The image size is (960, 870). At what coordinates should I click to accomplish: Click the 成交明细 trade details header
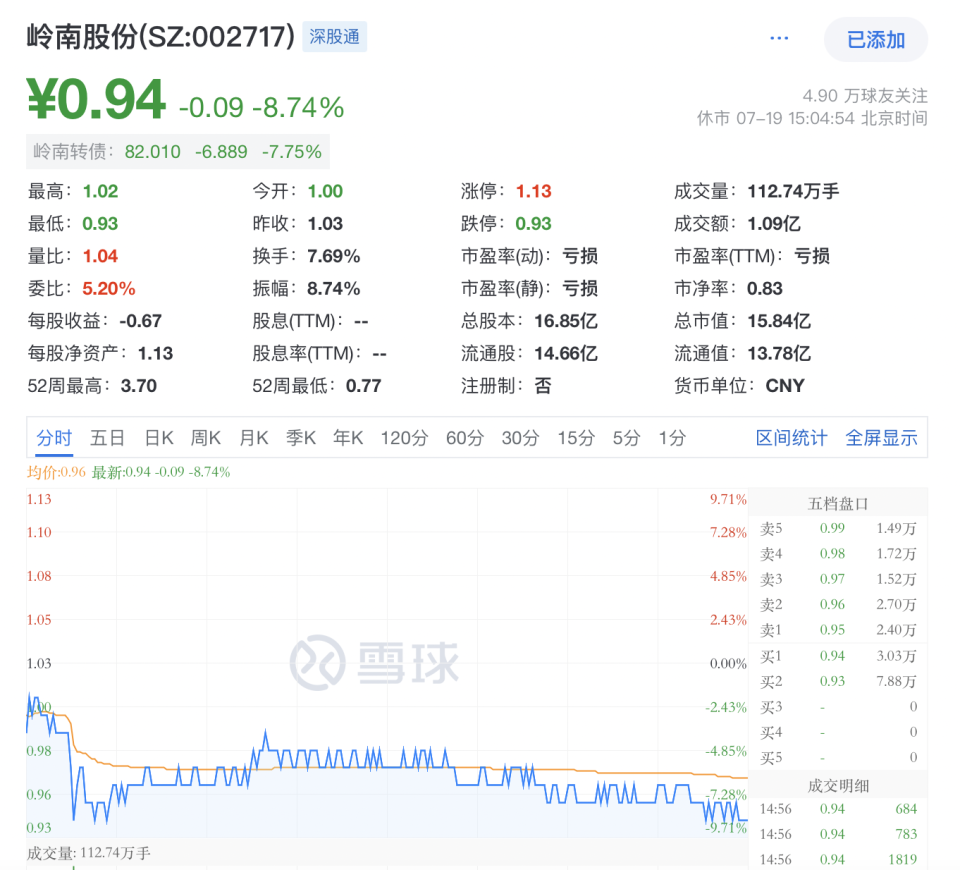(x=838, y=786)
